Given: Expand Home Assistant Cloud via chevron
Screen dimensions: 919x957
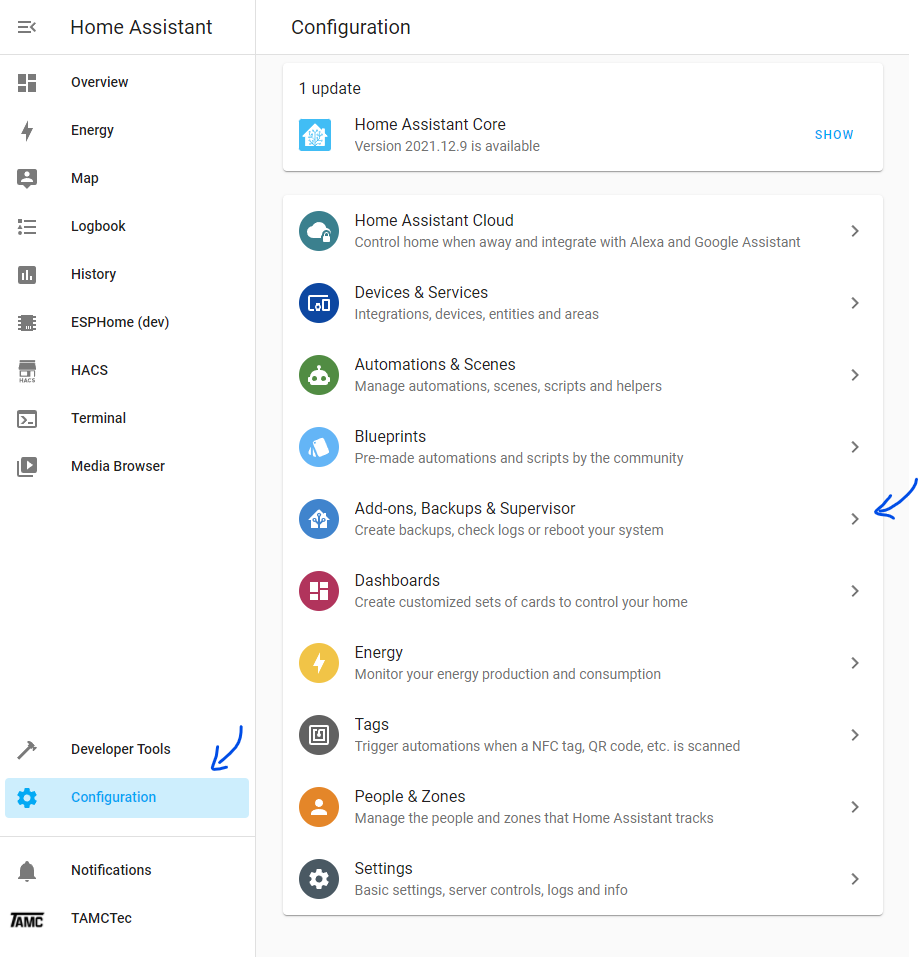Looking at the screenshot, I should pos(855,231).
